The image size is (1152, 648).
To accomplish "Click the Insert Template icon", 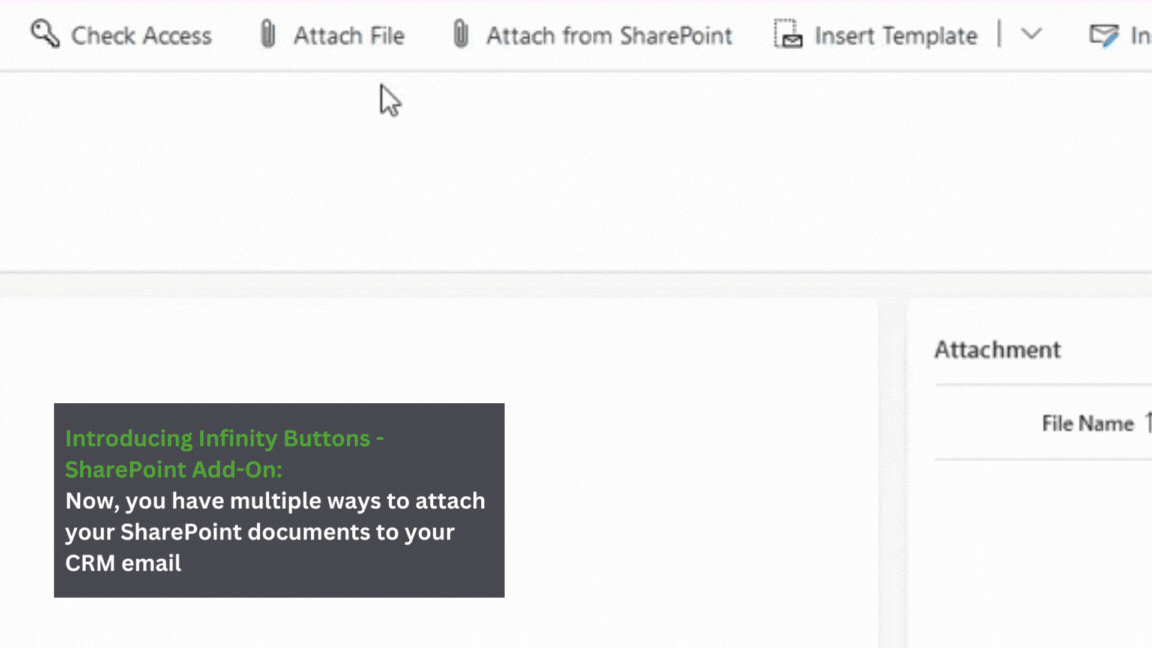I will [787, 34].
